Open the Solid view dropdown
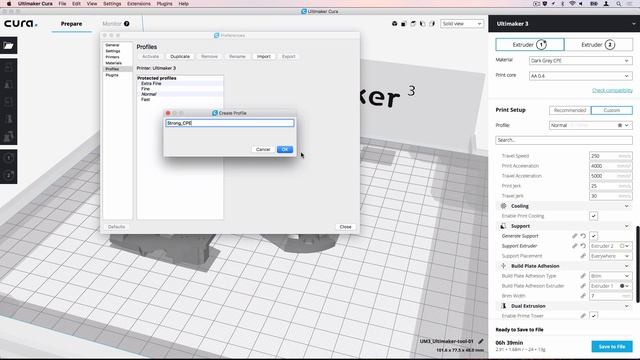640x360 pixels. (x=462, y=24)
